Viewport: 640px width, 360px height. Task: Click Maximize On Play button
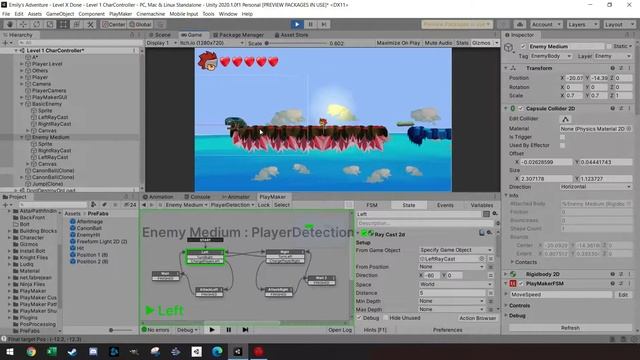coord(398,43)
